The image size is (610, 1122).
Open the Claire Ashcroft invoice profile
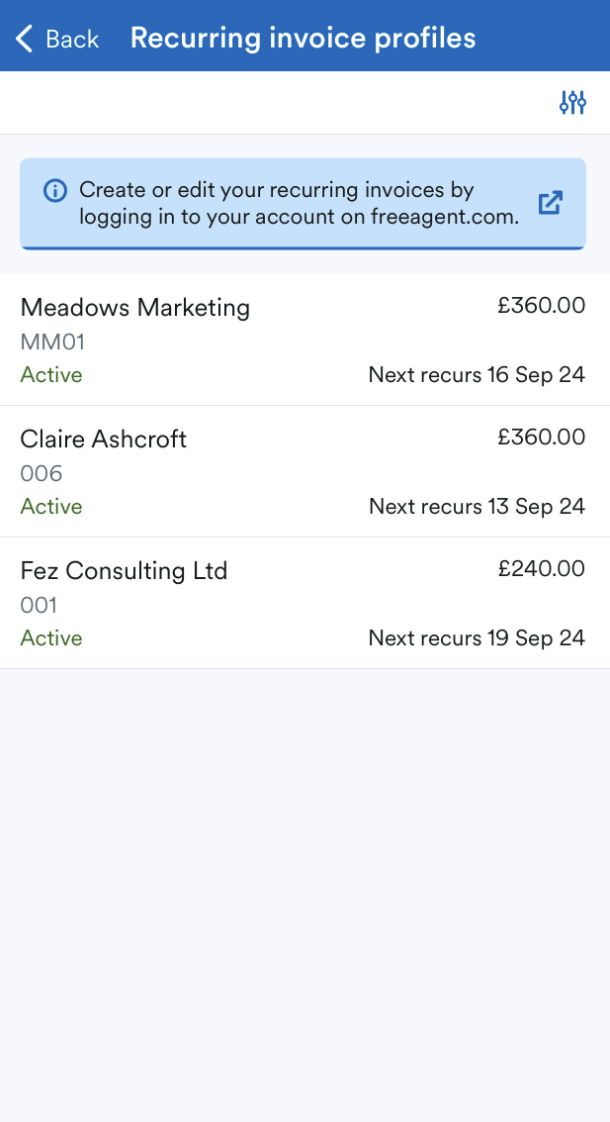coord(103,439)
